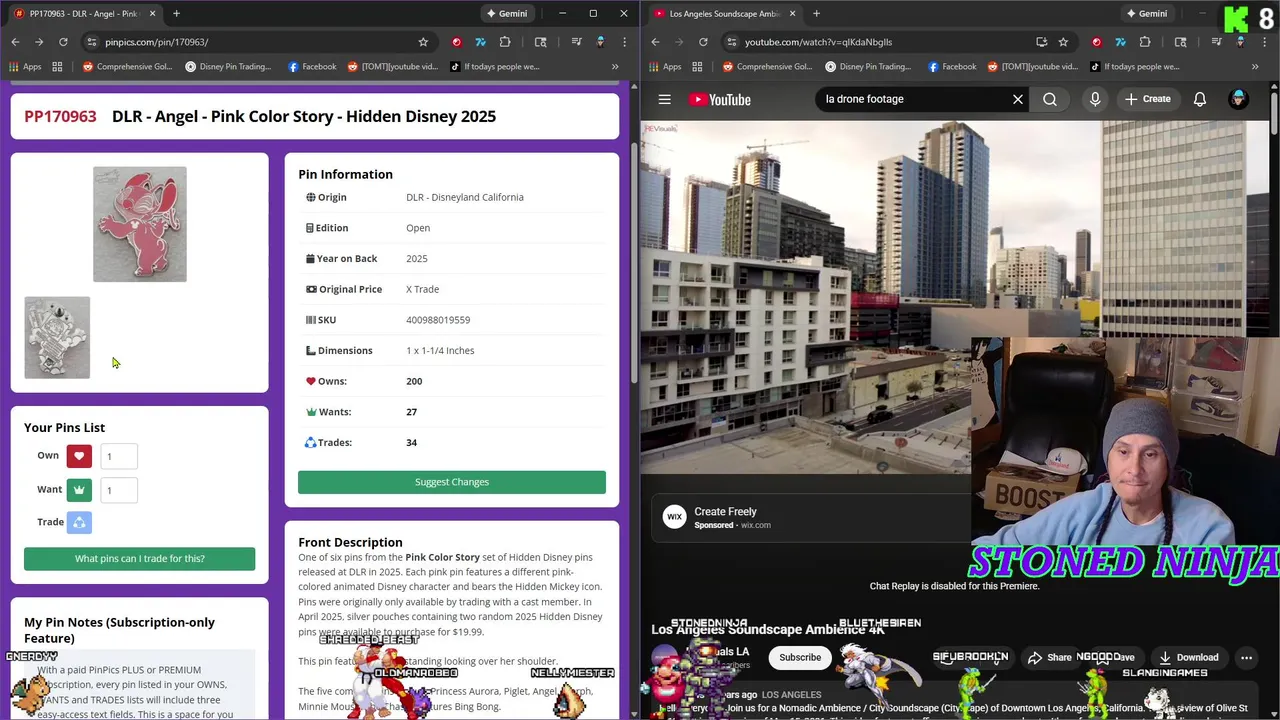Click the Want quantity field
The width and height of the screenshot is (1280, 720).
119,490
